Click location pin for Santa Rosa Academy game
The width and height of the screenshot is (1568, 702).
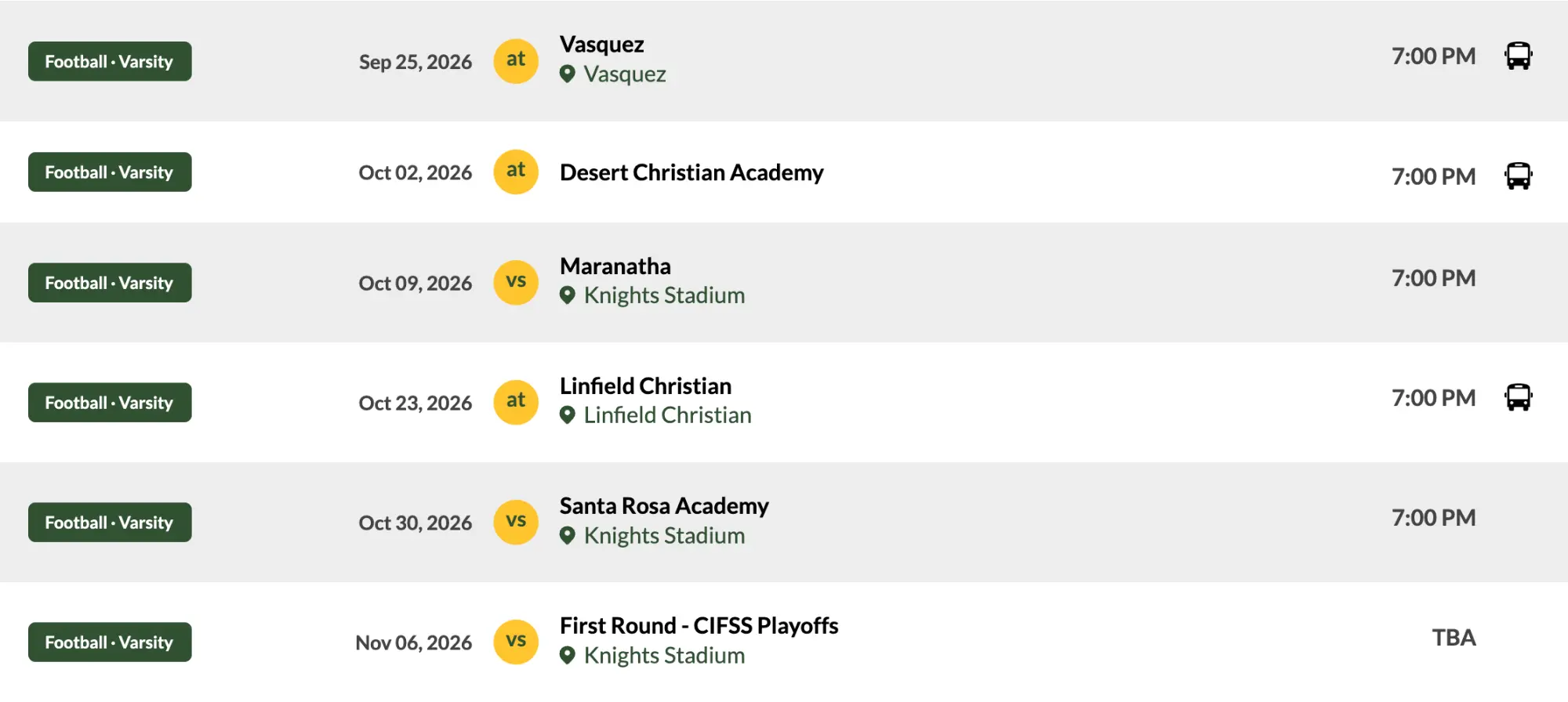[568, 536]
